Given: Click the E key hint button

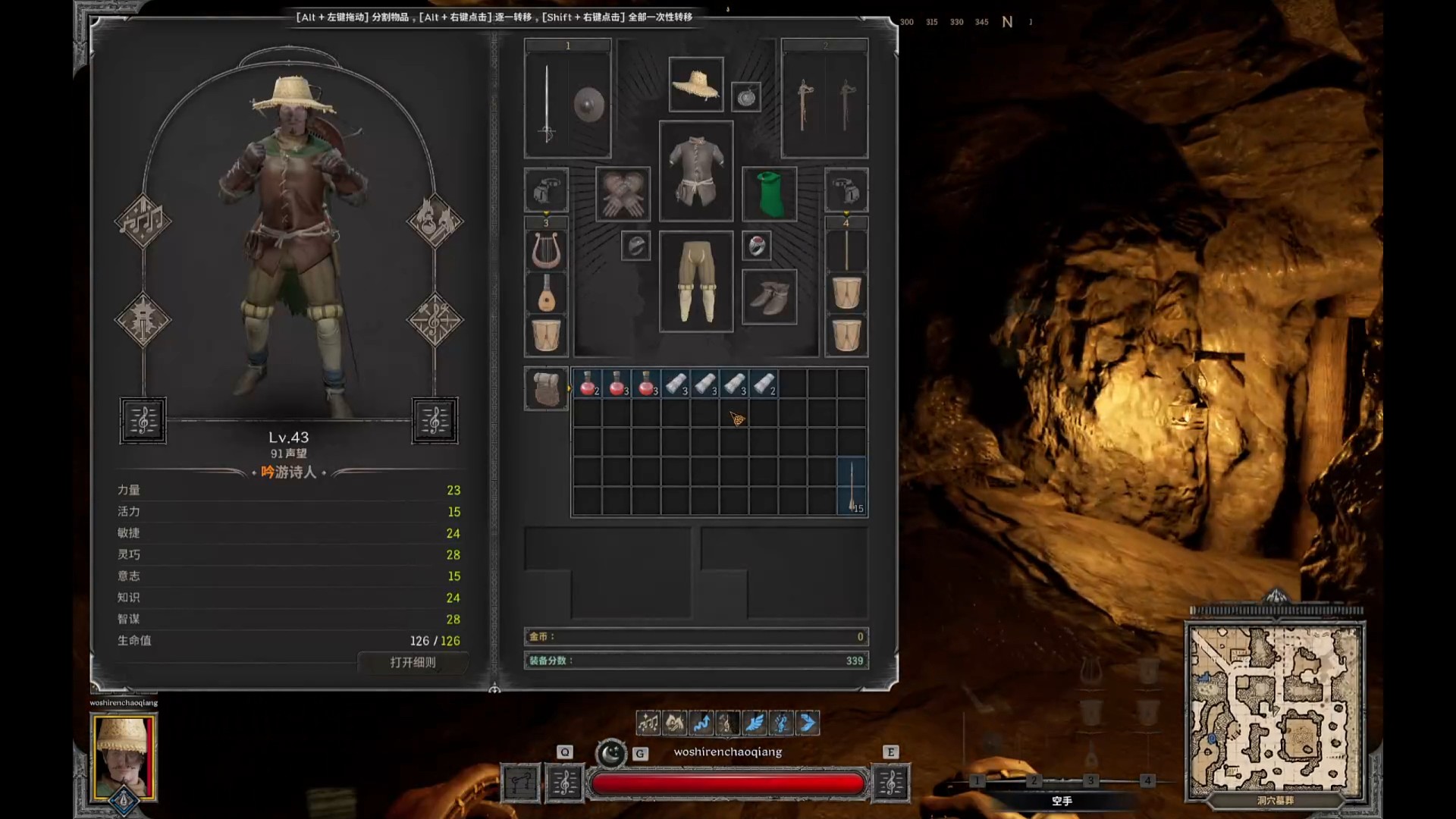Looking at the screenshot, I should (890, 752).
